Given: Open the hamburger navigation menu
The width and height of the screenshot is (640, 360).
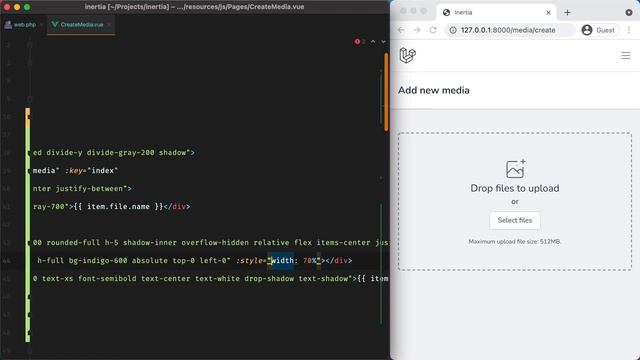Looking at the screenshot, I should 626,56.
